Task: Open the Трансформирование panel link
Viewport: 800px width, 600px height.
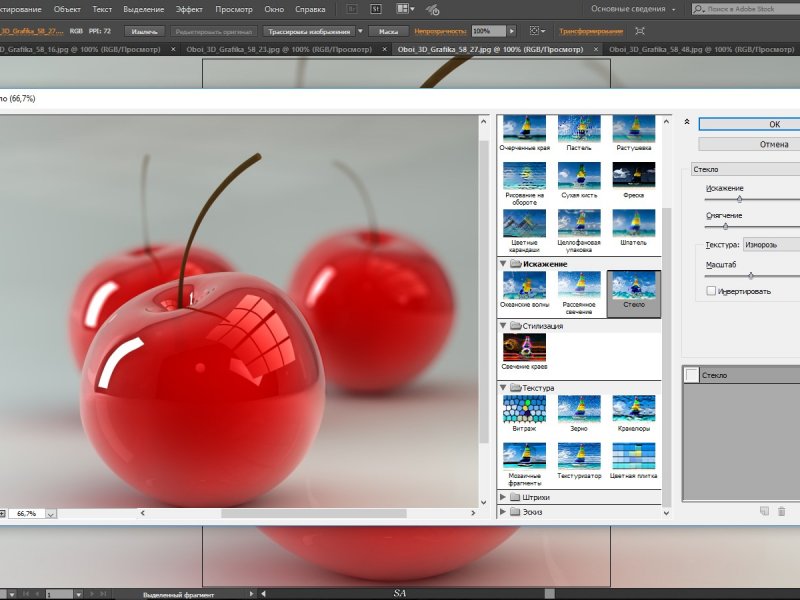Action: click(591, 31)
